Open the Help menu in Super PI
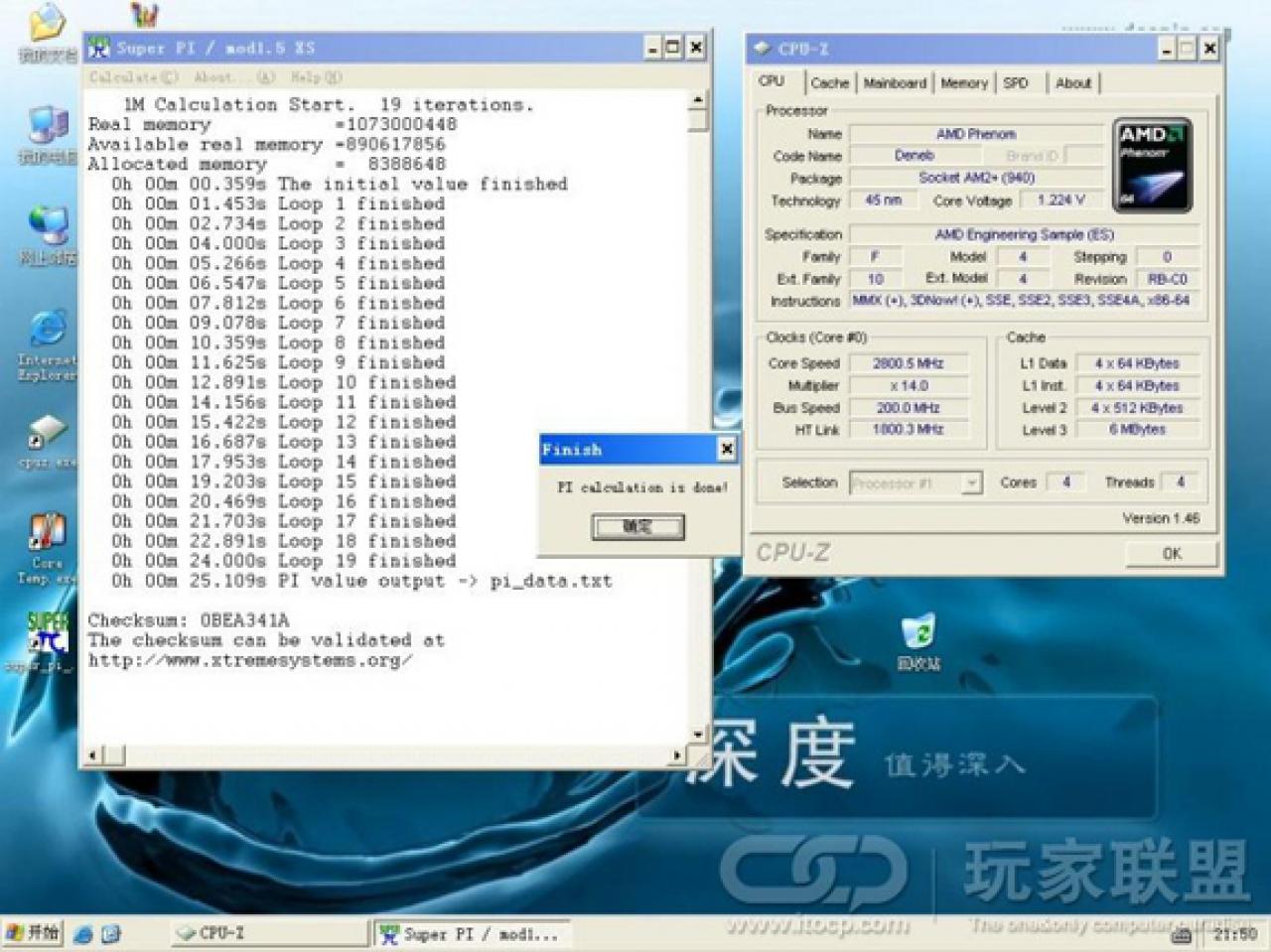Screen dimensions: 1271x952 click(315, 76)
